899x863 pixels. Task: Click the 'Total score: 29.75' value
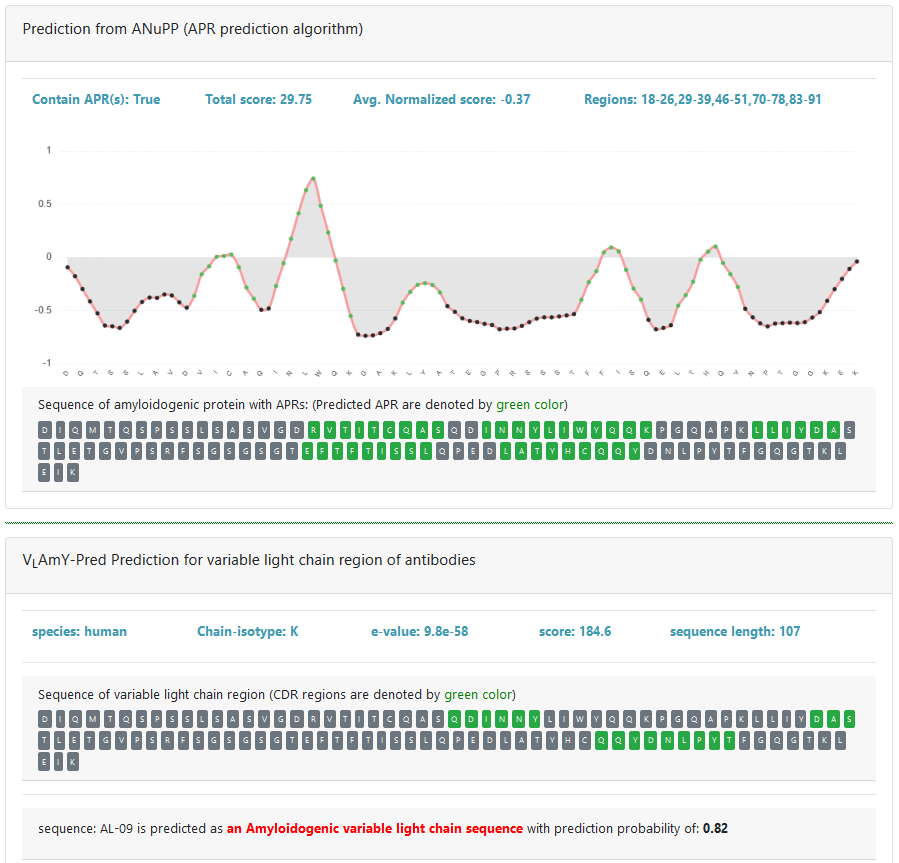(x=259, y=99)
